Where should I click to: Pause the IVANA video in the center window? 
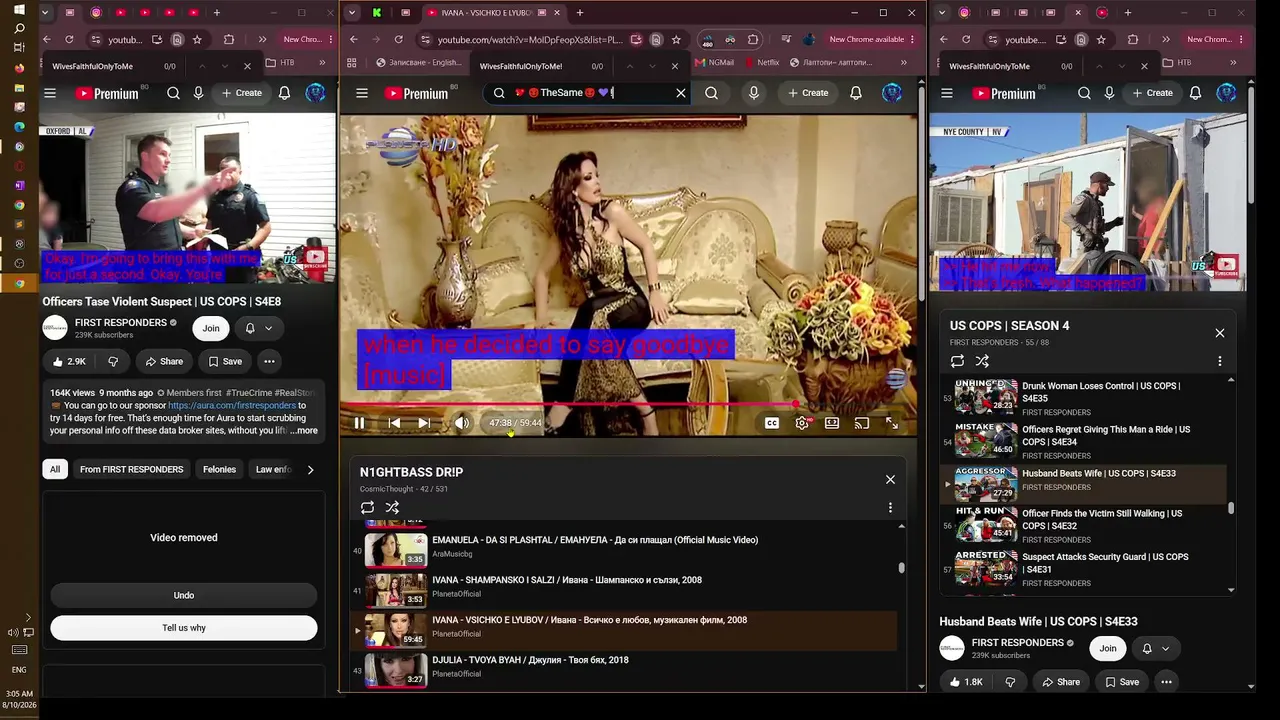pos(359,423)
